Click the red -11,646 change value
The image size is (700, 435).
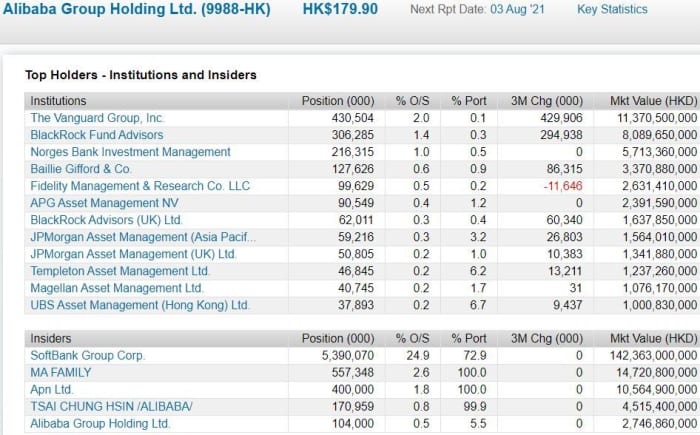[563, 186]
